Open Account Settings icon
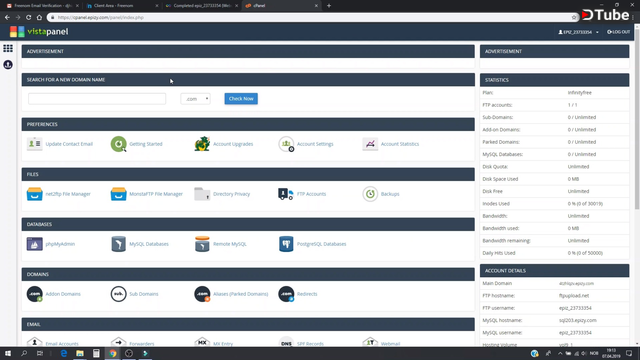The width and height of the screenshot is (640, 360). click(286, 144)
